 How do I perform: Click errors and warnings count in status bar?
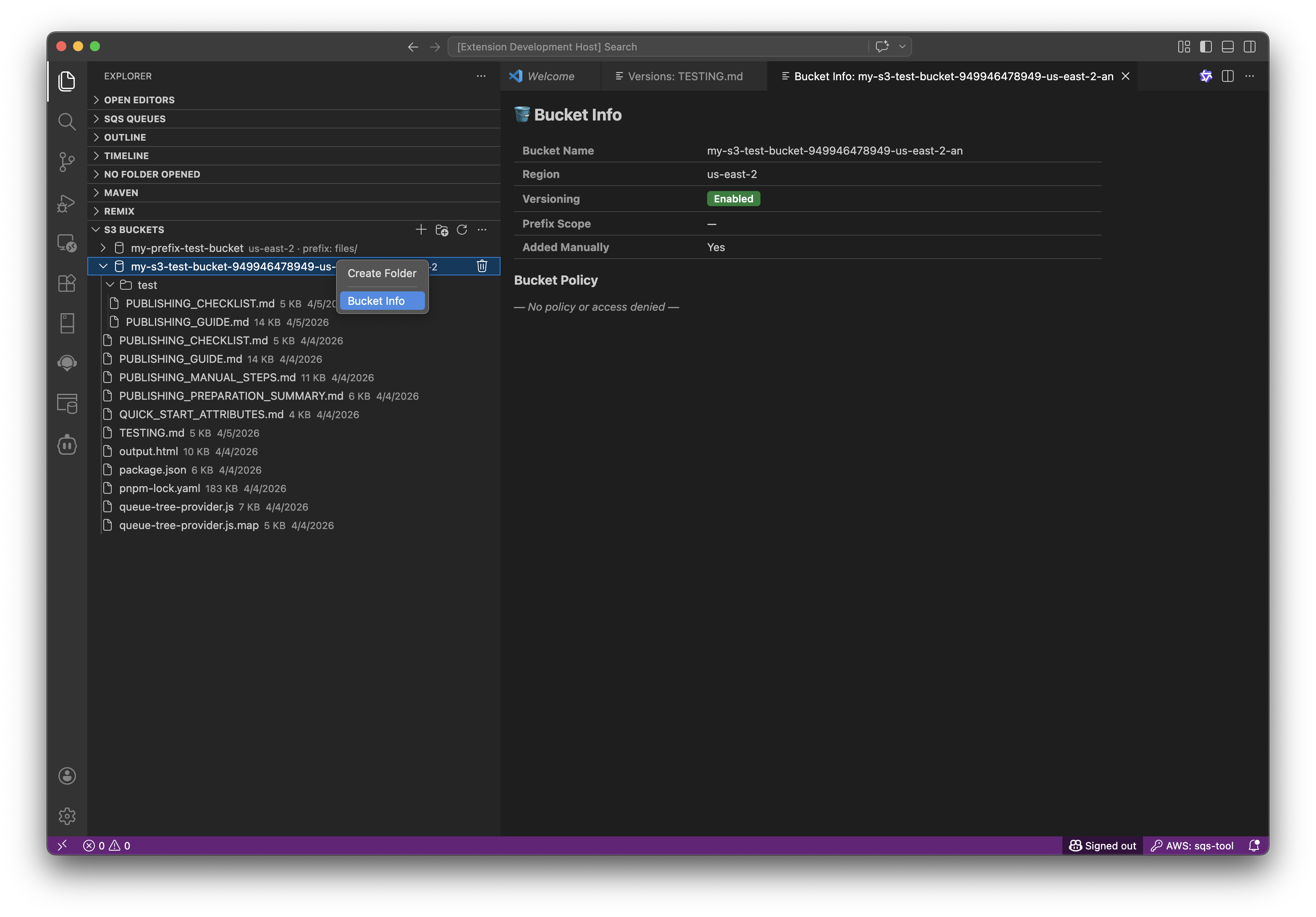tap(107, 845)
